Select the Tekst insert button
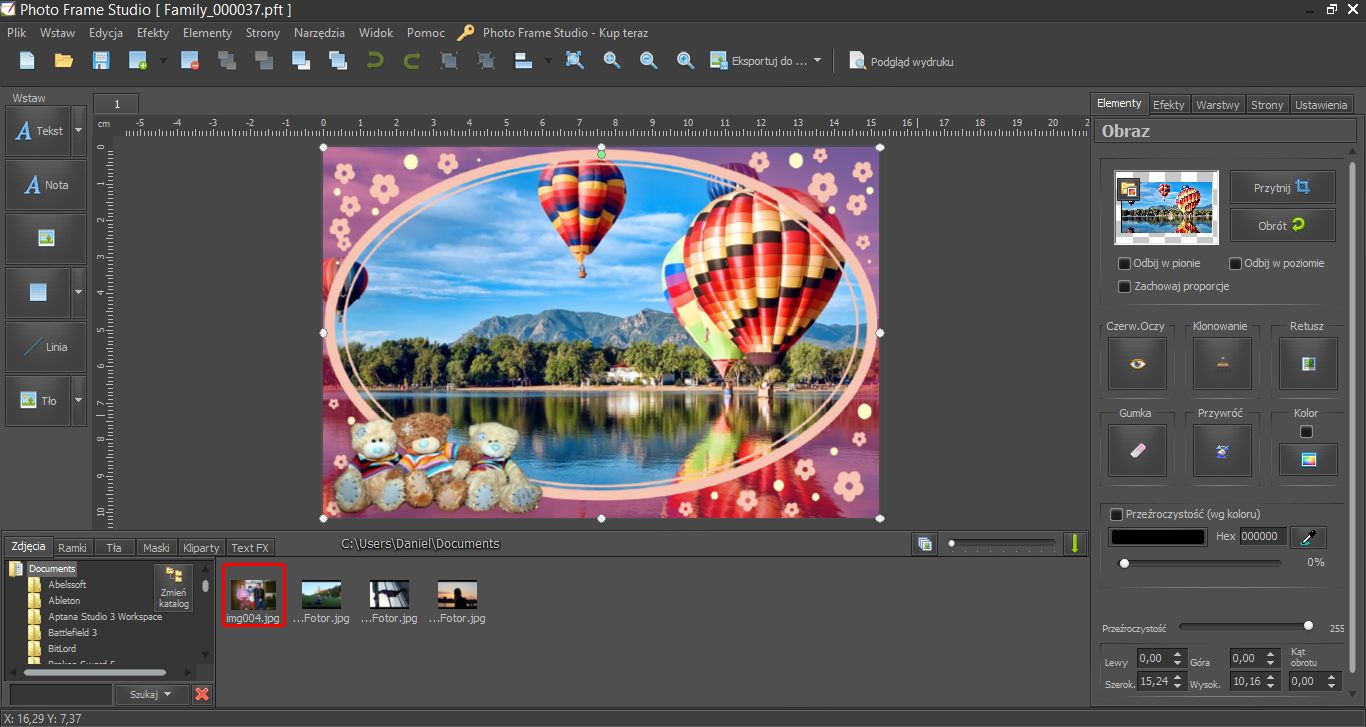Viewport: 1366px width, 727px height. tap(38, 131)
